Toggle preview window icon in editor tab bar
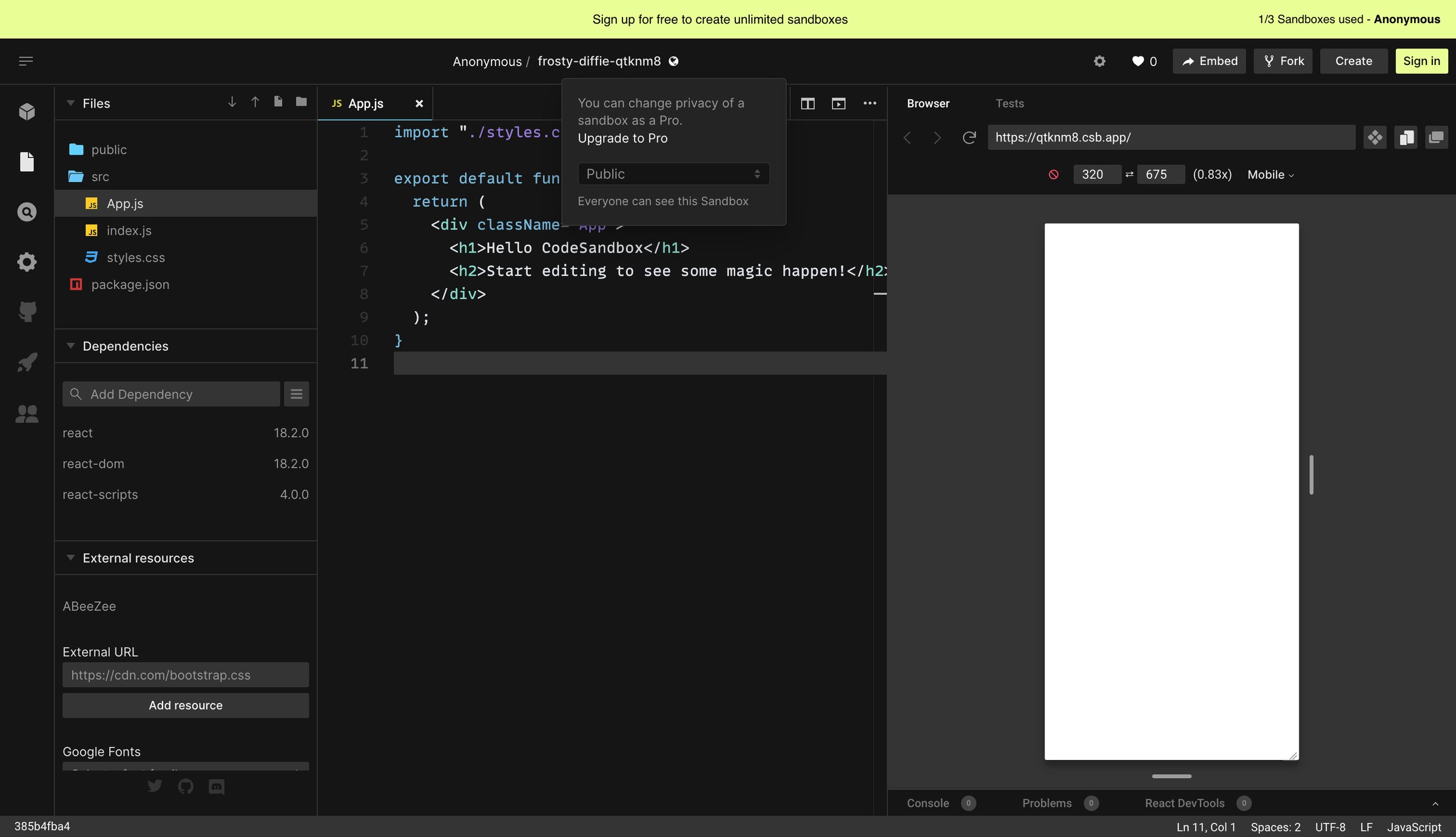 click(x=838, y=103)
